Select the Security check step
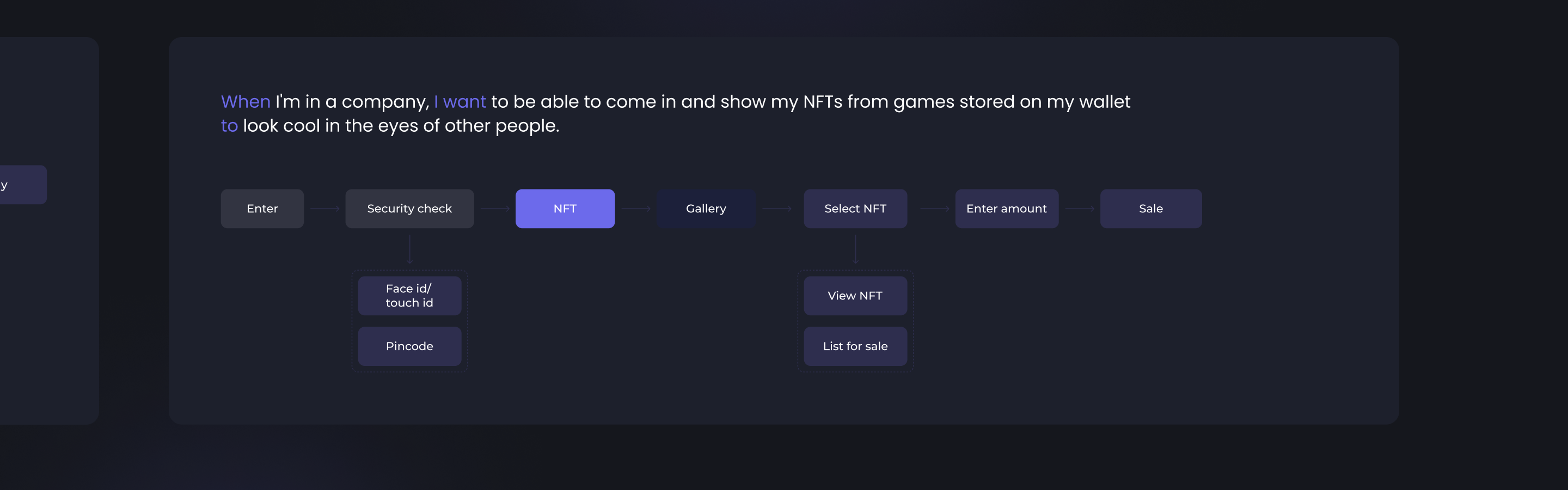This screenshot has height=490, width=1568. point(409,209)
